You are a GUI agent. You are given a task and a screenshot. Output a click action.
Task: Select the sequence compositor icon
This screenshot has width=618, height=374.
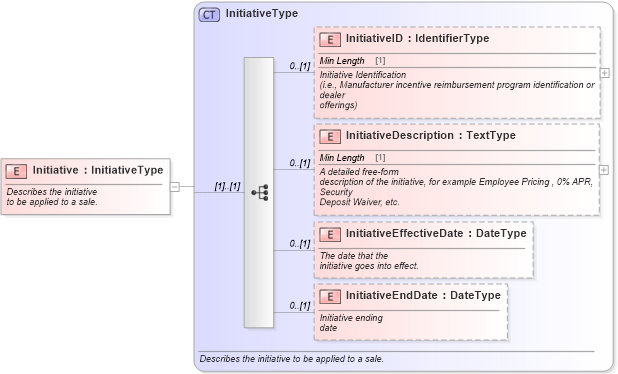tap(260, 193)
